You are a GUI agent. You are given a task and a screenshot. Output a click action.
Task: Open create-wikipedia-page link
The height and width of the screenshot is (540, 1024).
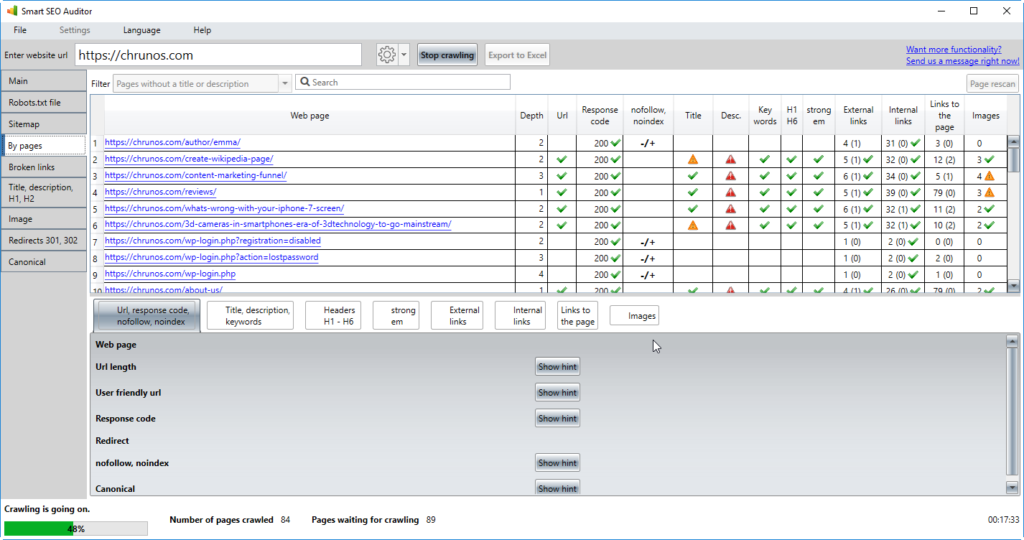pyautogui.click(x=189, y=159)
